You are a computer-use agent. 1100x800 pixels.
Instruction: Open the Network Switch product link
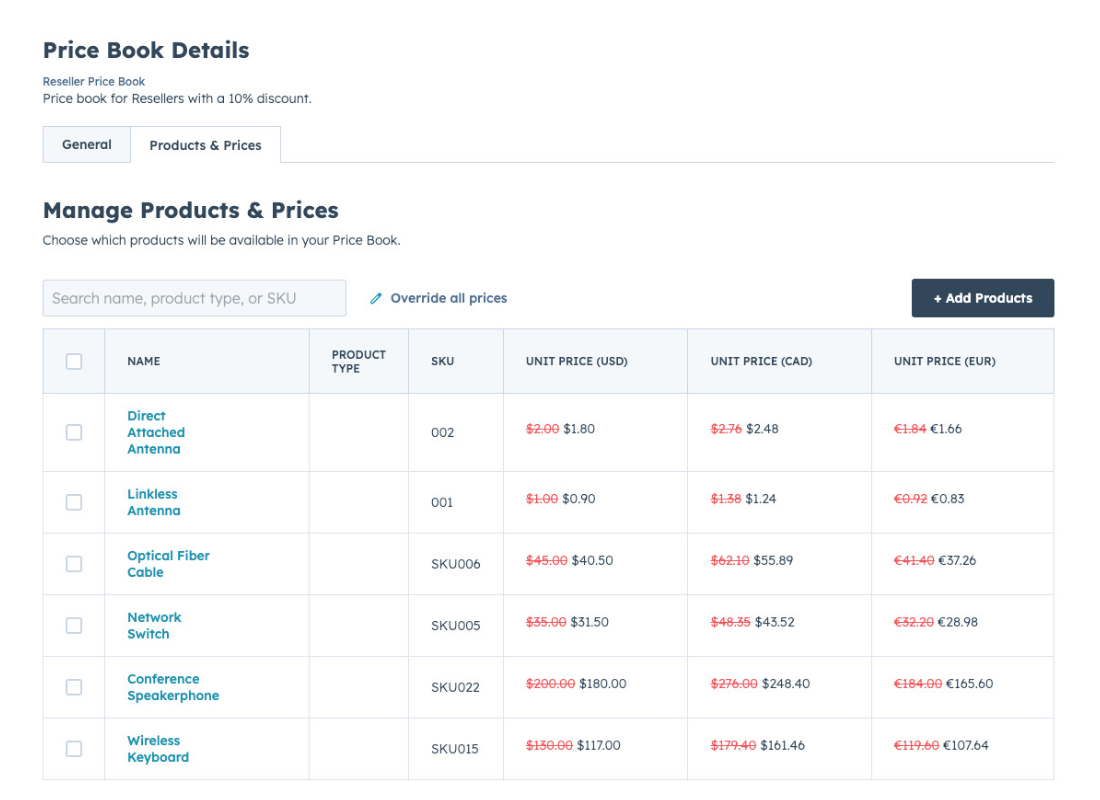[x=154, y=625]
